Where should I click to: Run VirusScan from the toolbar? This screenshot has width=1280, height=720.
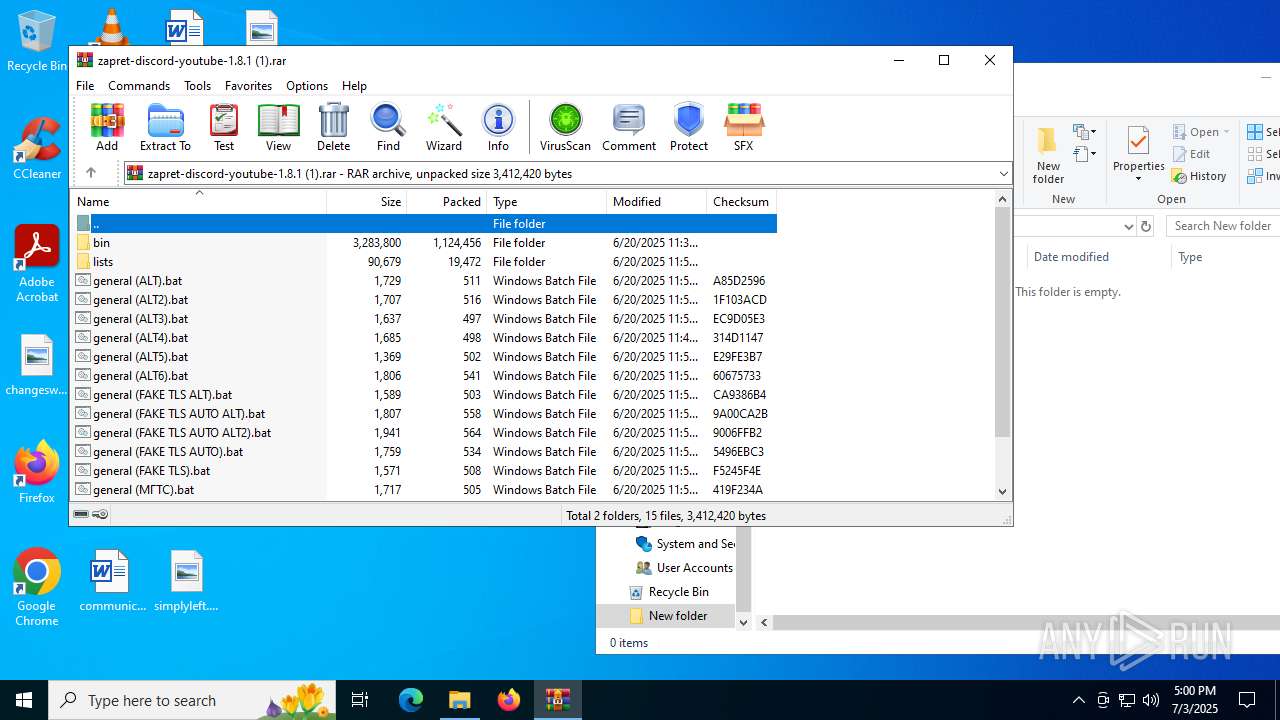click(565, 127)
